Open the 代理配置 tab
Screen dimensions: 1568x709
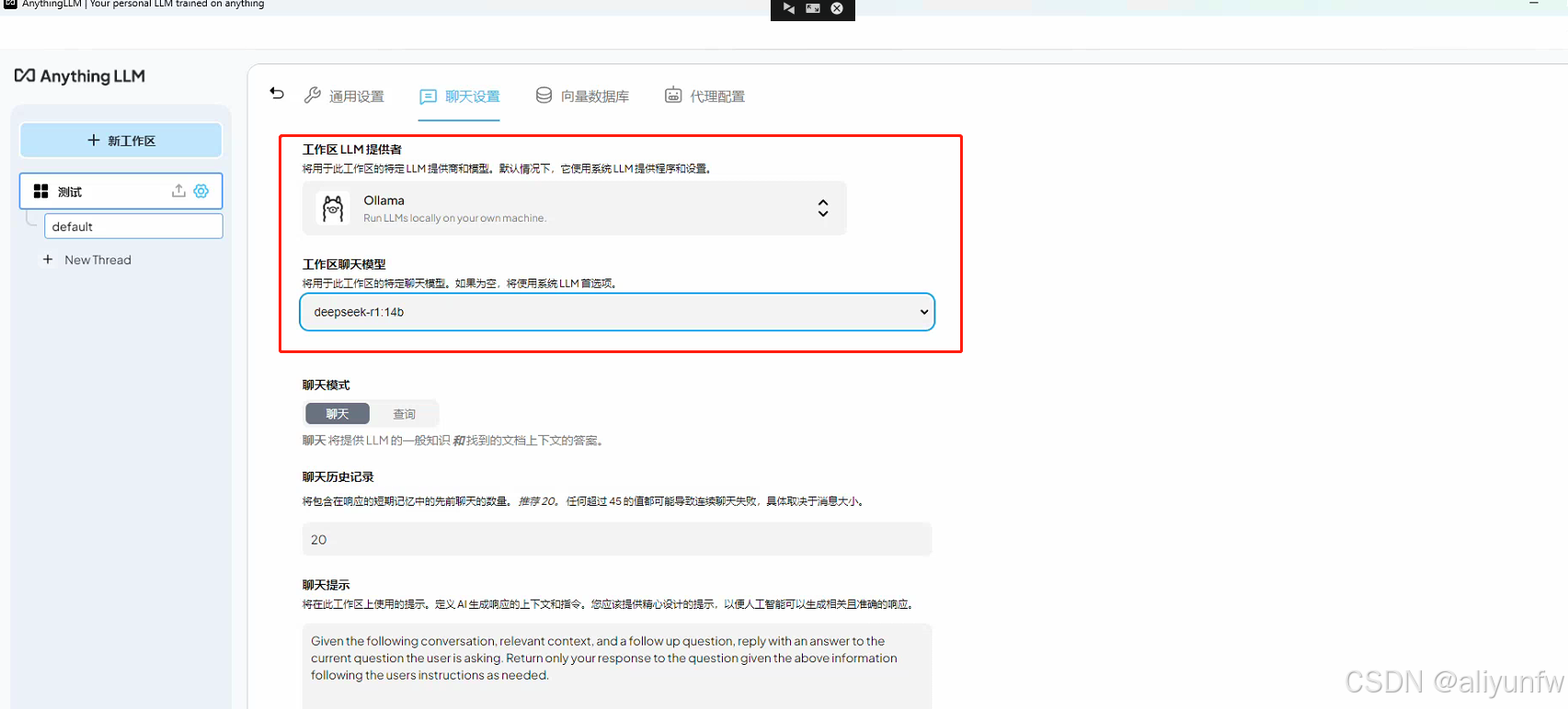click(x=704, y=96)
